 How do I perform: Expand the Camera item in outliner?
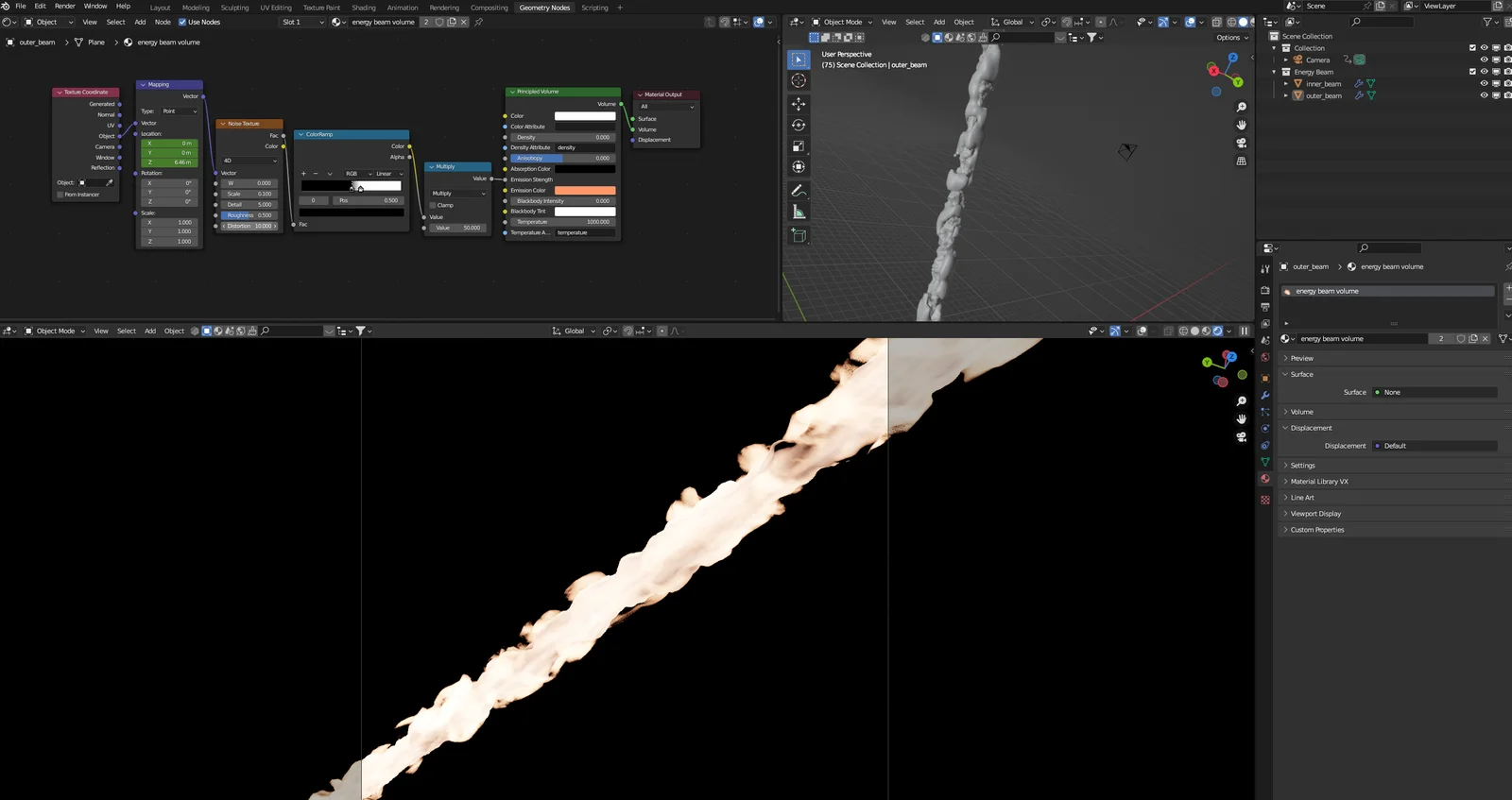click(x=1286, y=60)
